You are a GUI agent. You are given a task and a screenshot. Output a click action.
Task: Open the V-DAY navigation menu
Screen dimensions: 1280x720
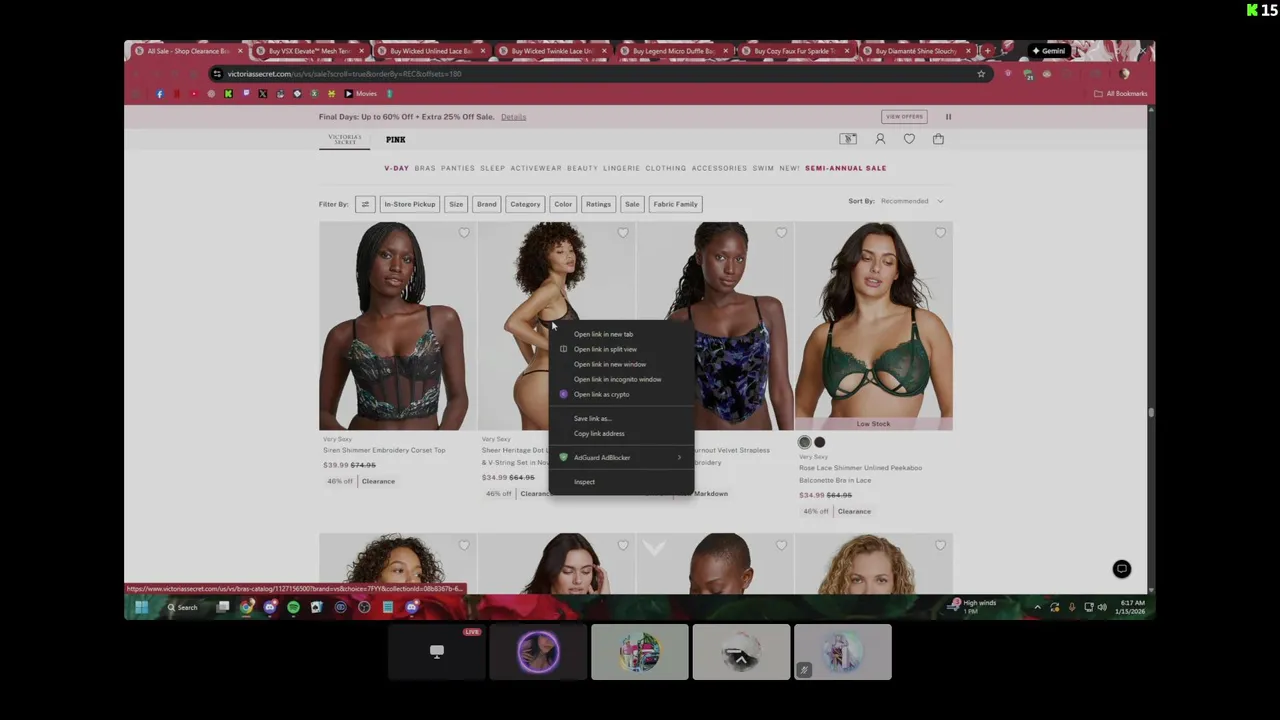396,168
